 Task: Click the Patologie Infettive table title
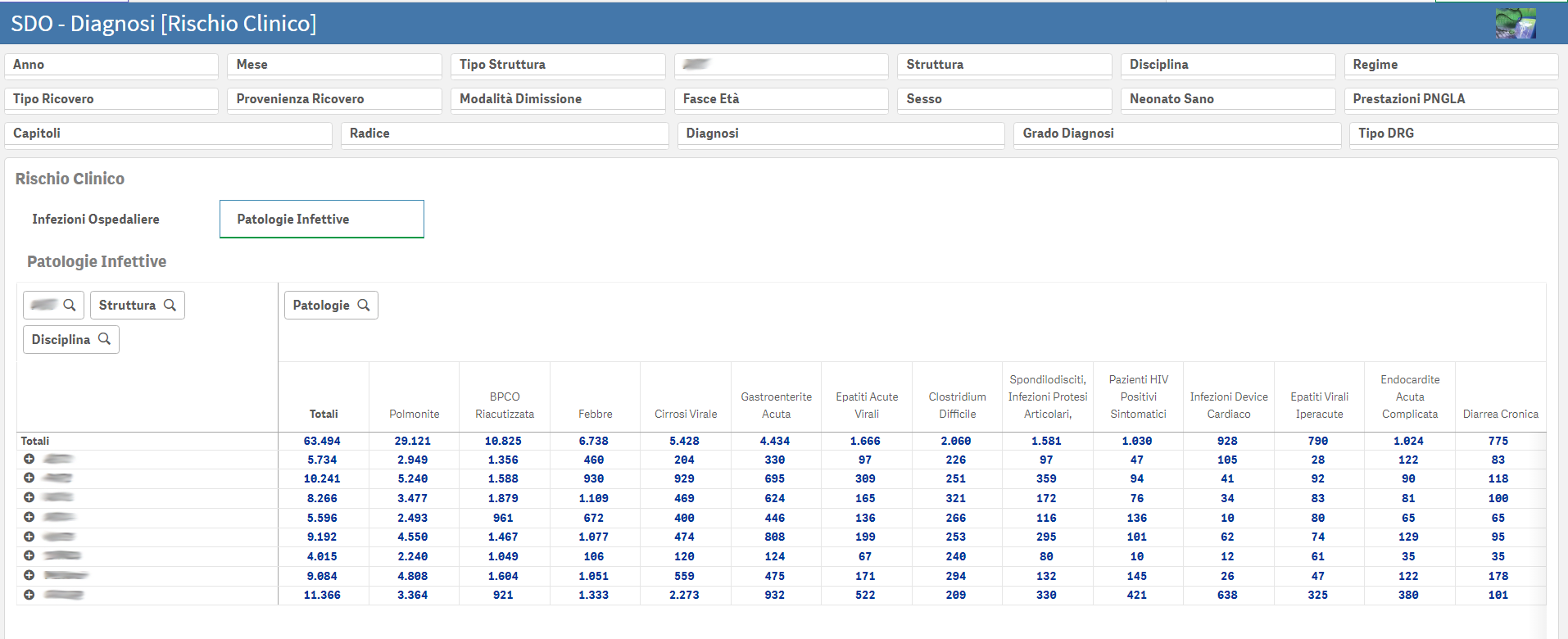point(97,261)
